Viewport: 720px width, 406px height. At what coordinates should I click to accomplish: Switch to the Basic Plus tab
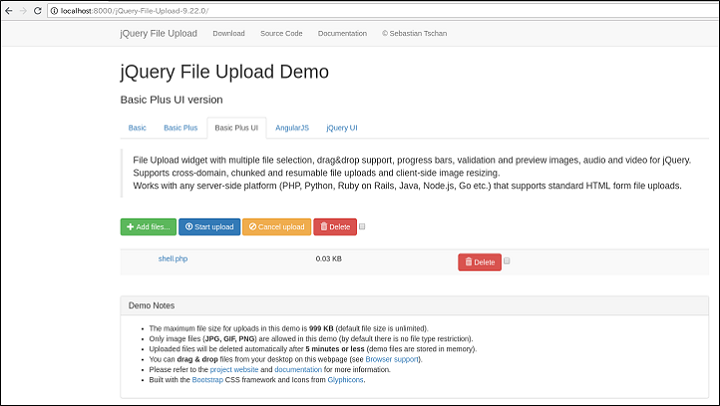click(180, 128)
